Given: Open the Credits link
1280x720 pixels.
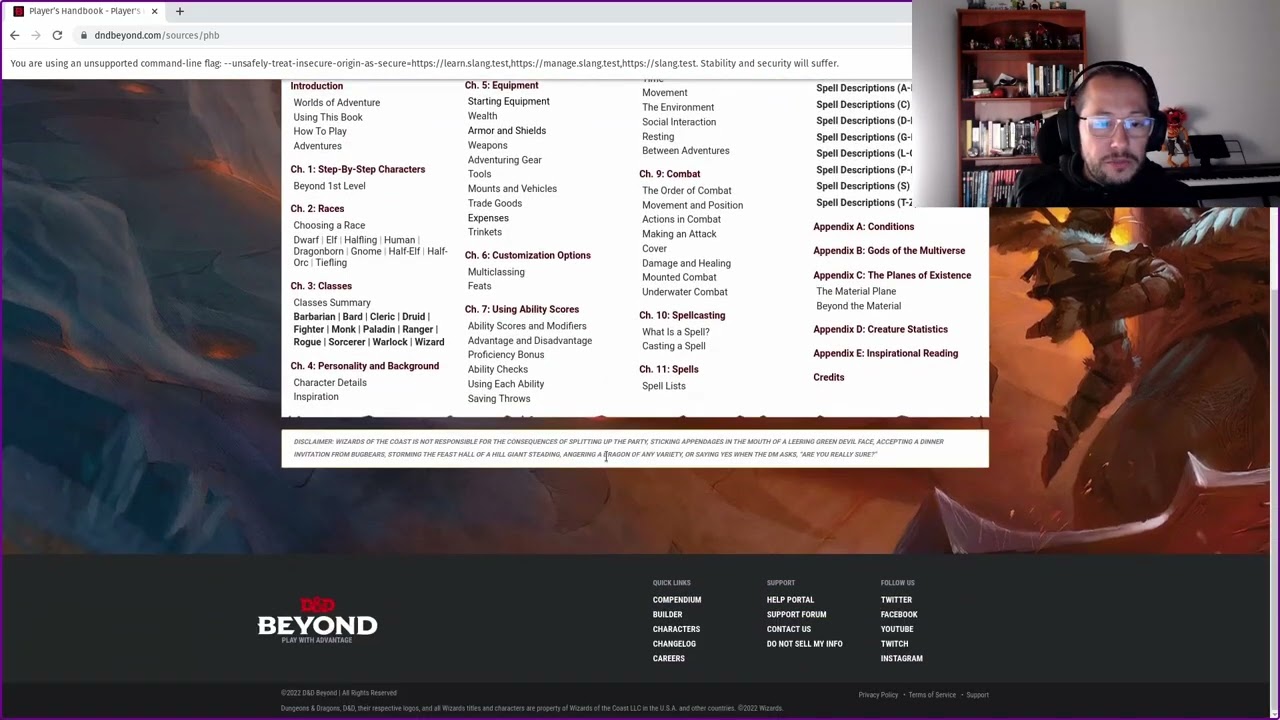Looking at the screenshot, I should tap(829, 377).
